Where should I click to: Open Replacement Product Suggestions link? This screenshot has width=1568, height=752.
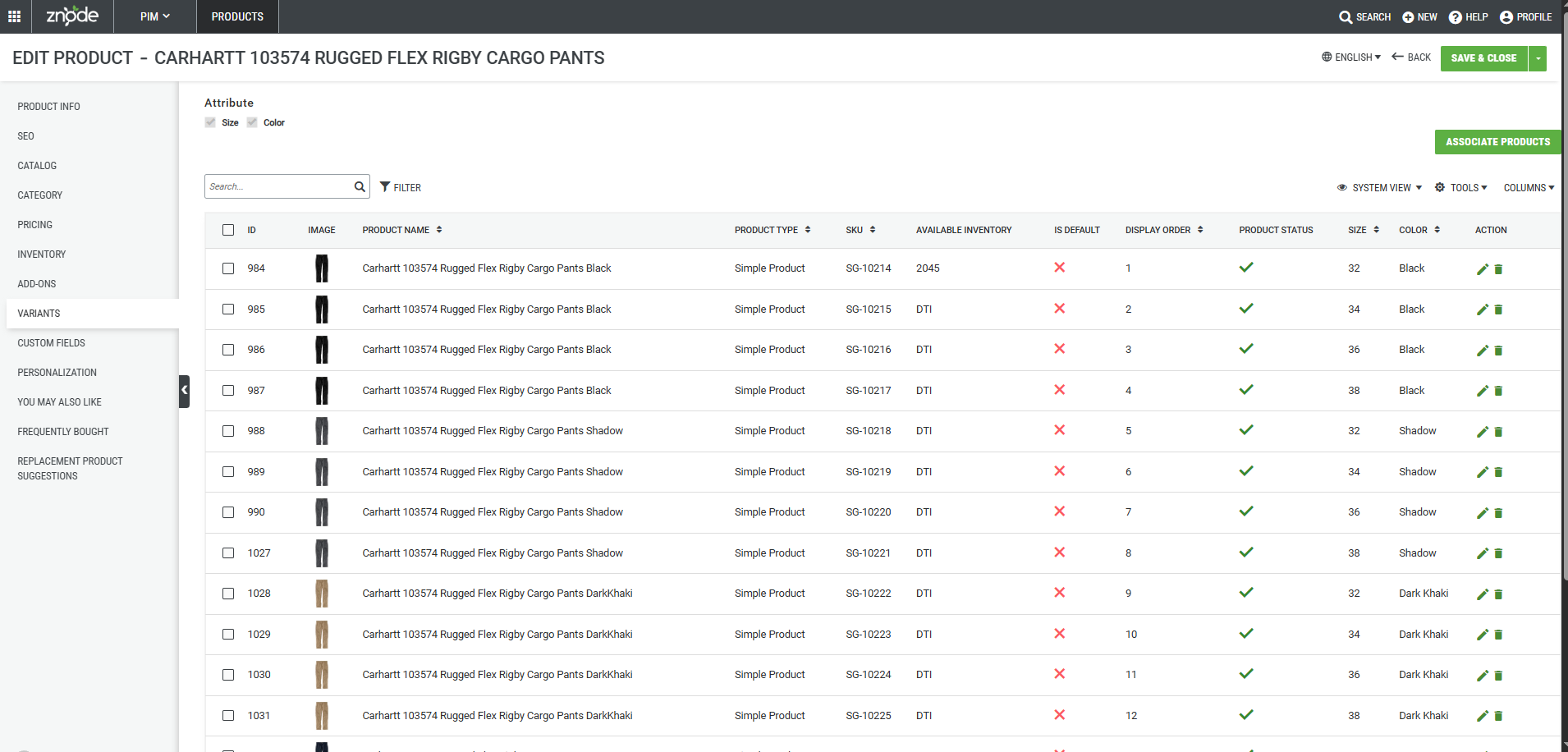(x=71, y=469)
